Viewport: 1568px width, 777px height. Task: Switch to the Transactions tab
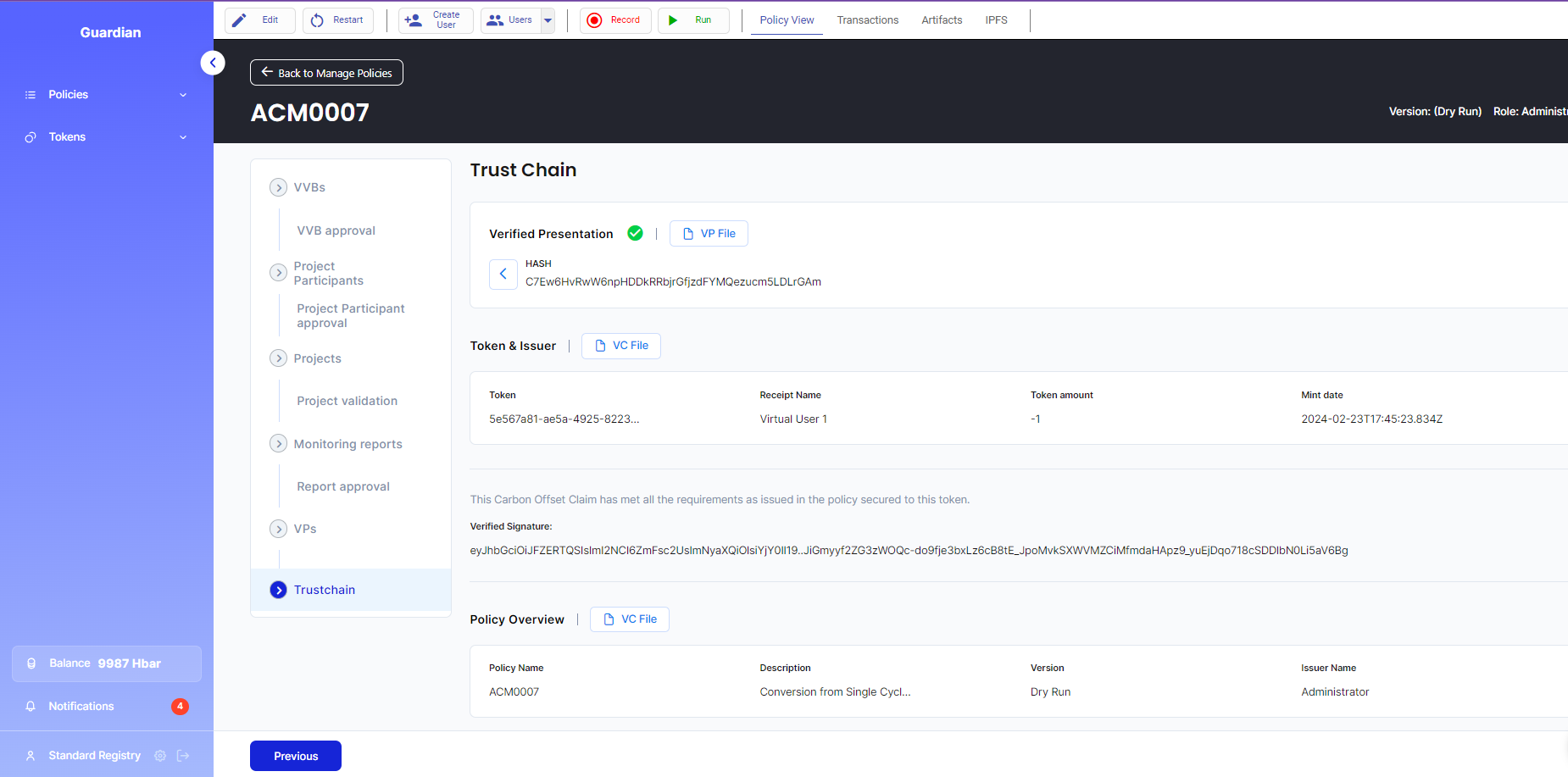867,20
